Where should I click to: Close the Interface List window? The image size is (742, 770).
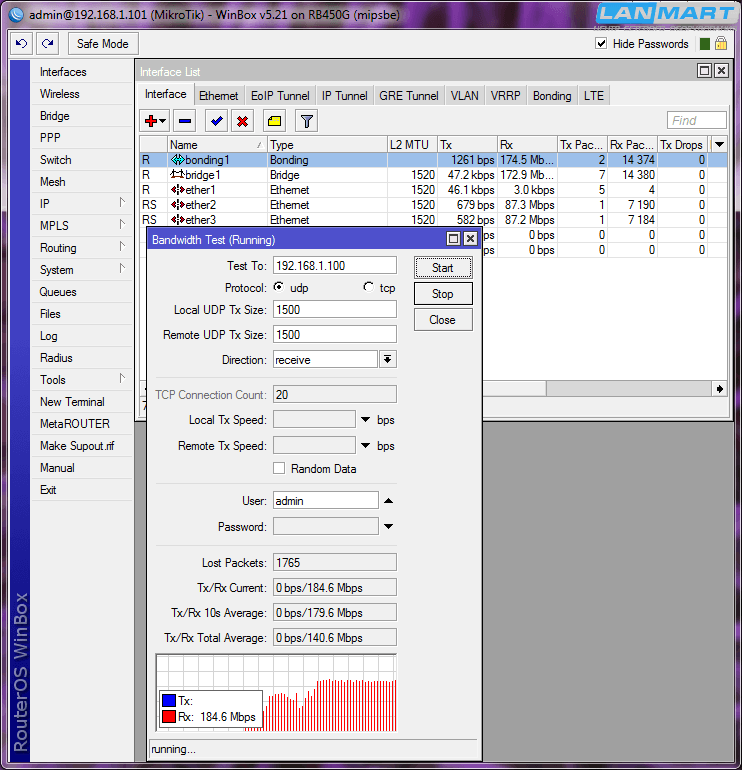point(721,71)
